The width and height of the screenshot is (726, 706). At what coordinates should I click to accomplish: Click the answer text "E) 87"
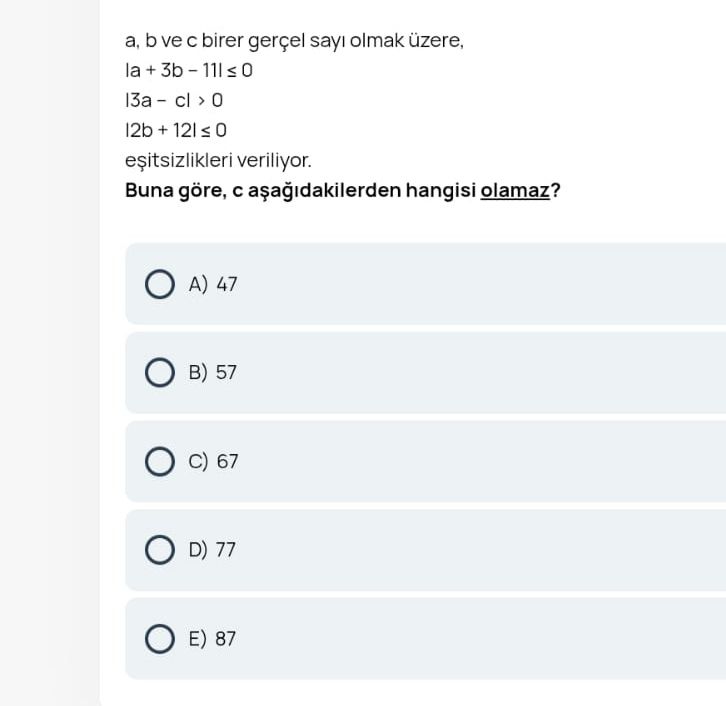pos(213,639)
